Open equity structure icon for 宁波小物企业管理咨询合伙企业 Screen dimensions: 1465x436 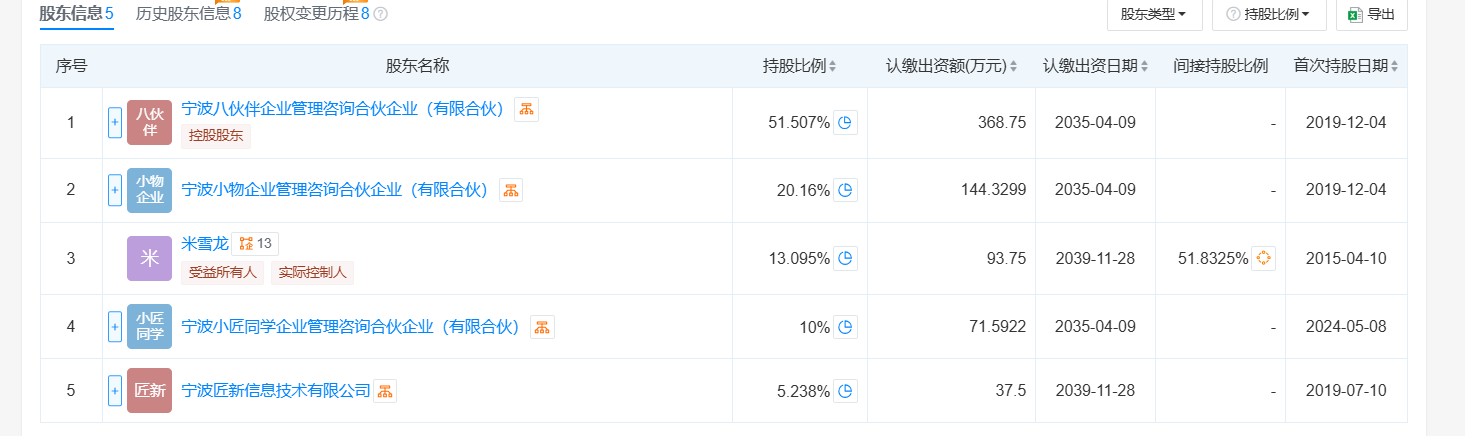pyautogui.click(x=510, y=190)
